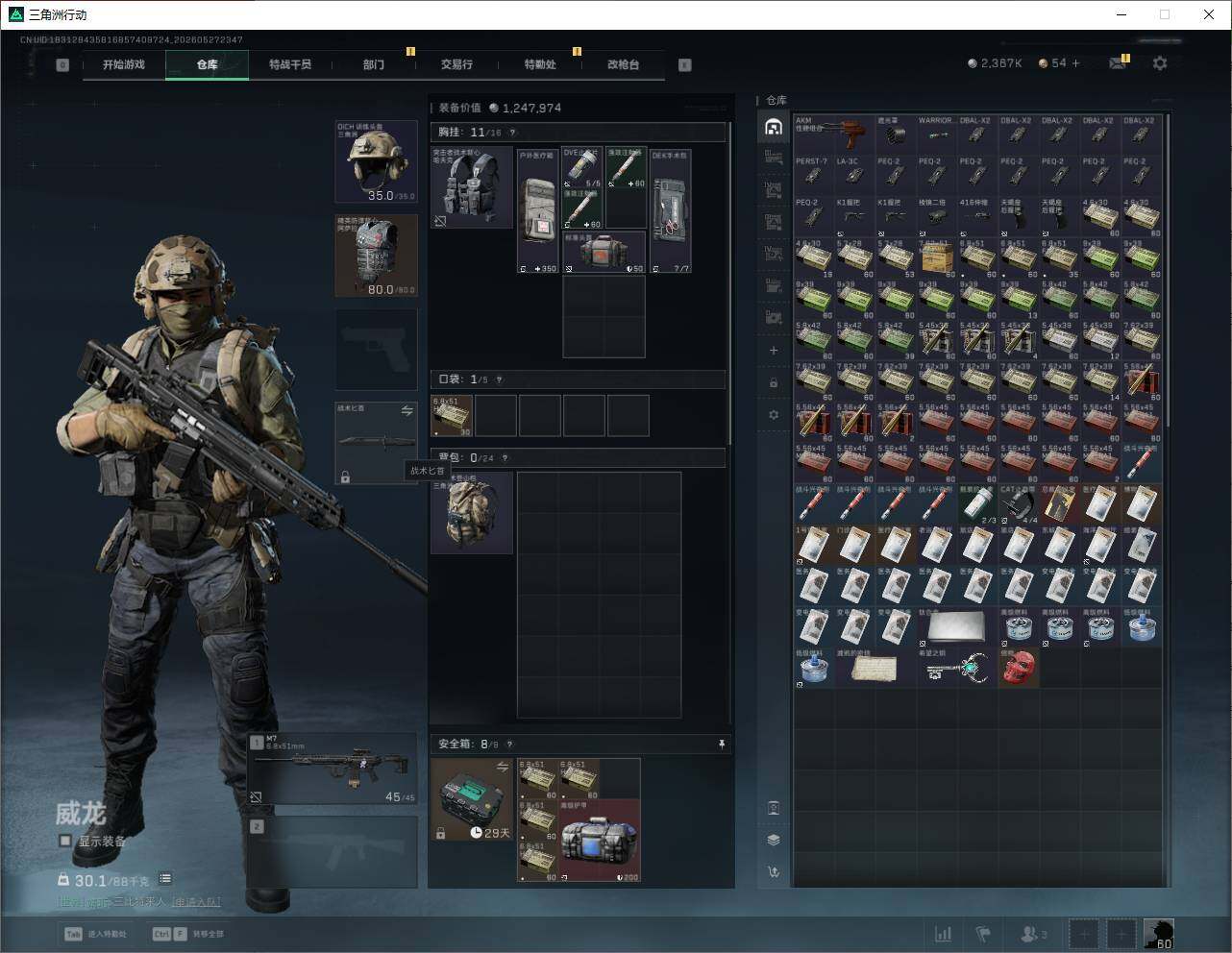Open the friends icon showing 3
Viewport: 1232px width, 953px height.
[1034, 934]
